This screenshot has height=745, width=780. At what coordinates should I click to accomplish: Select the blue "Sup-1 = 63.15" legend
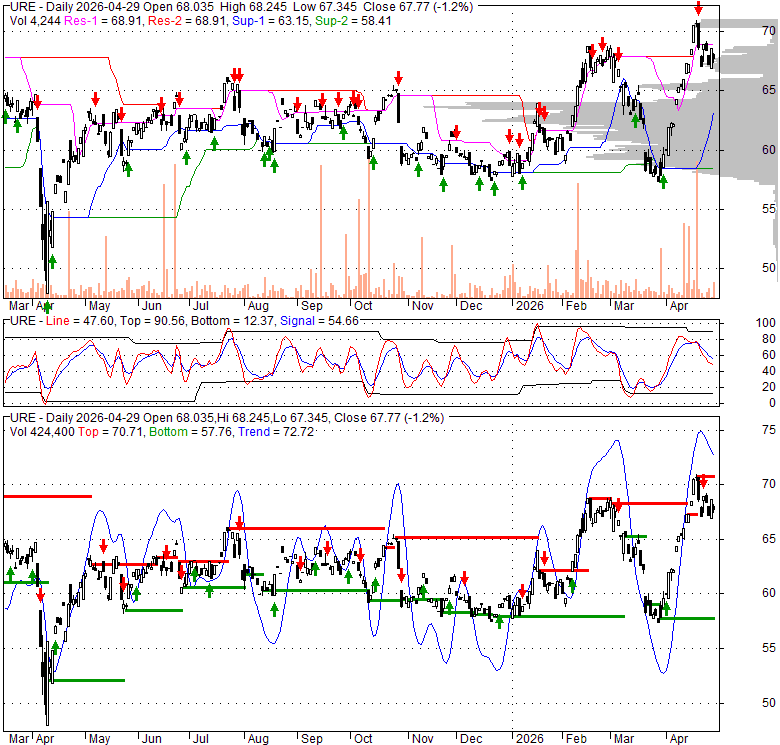[271, 21]
